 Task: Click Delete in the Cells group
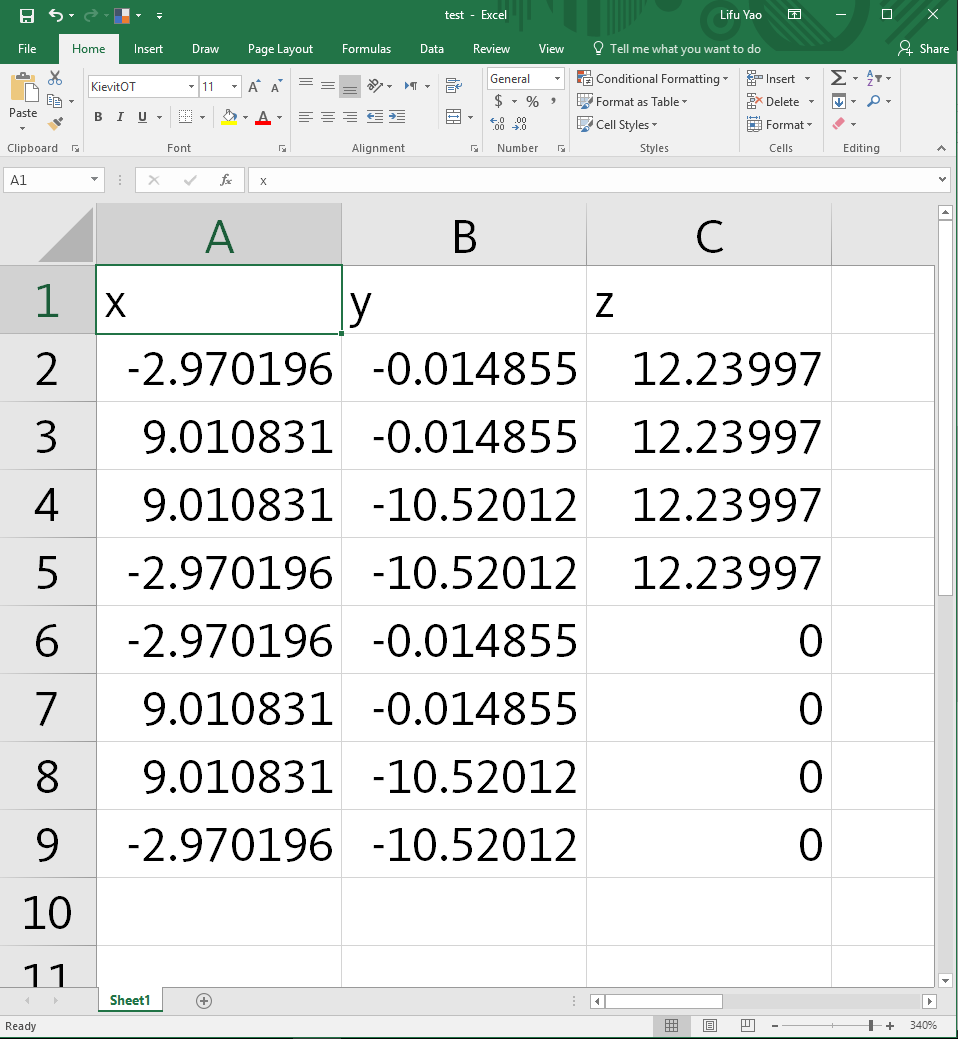[x=781, y=101]
